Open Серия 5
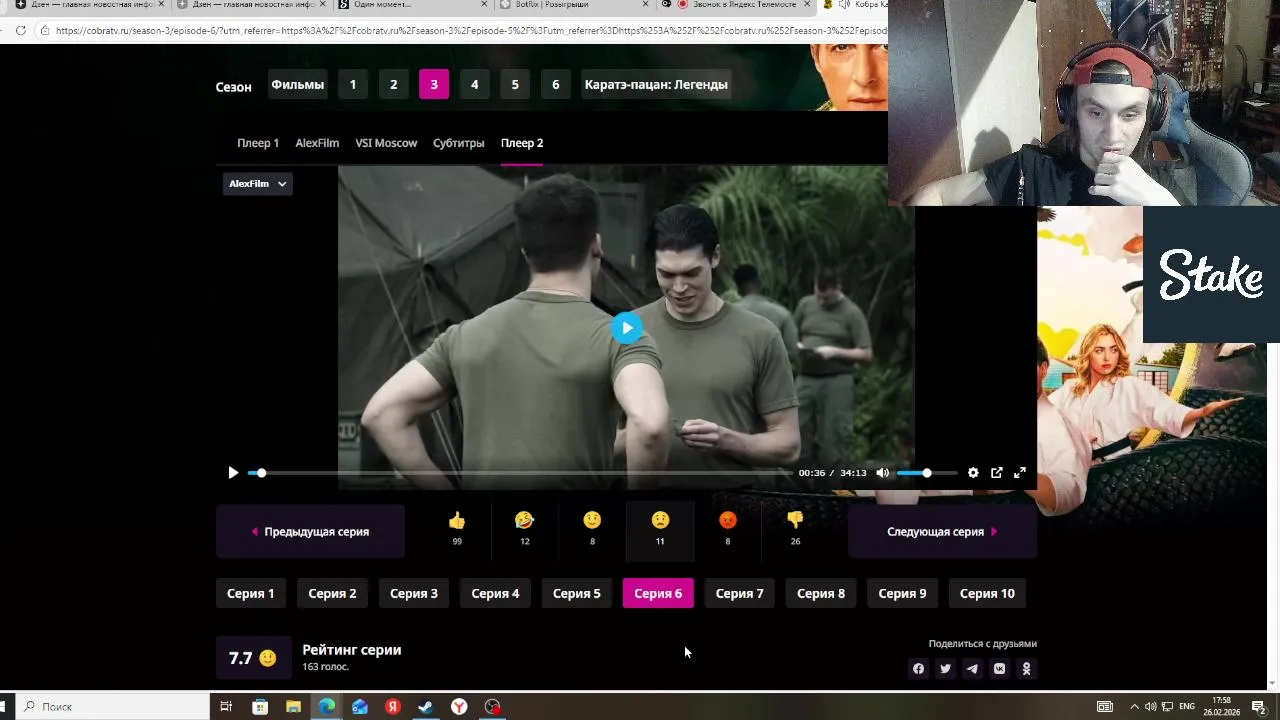The height and width of the screenshot is (720, 1280). pyautogui.click(x=577, y=594)
